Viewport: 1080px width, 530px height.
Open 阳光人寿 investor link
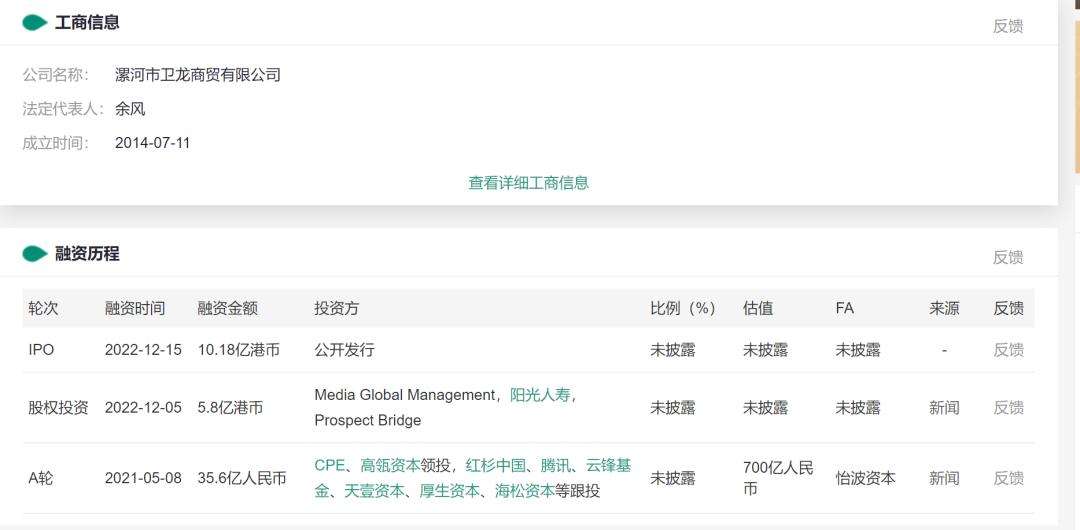[540, 395]
